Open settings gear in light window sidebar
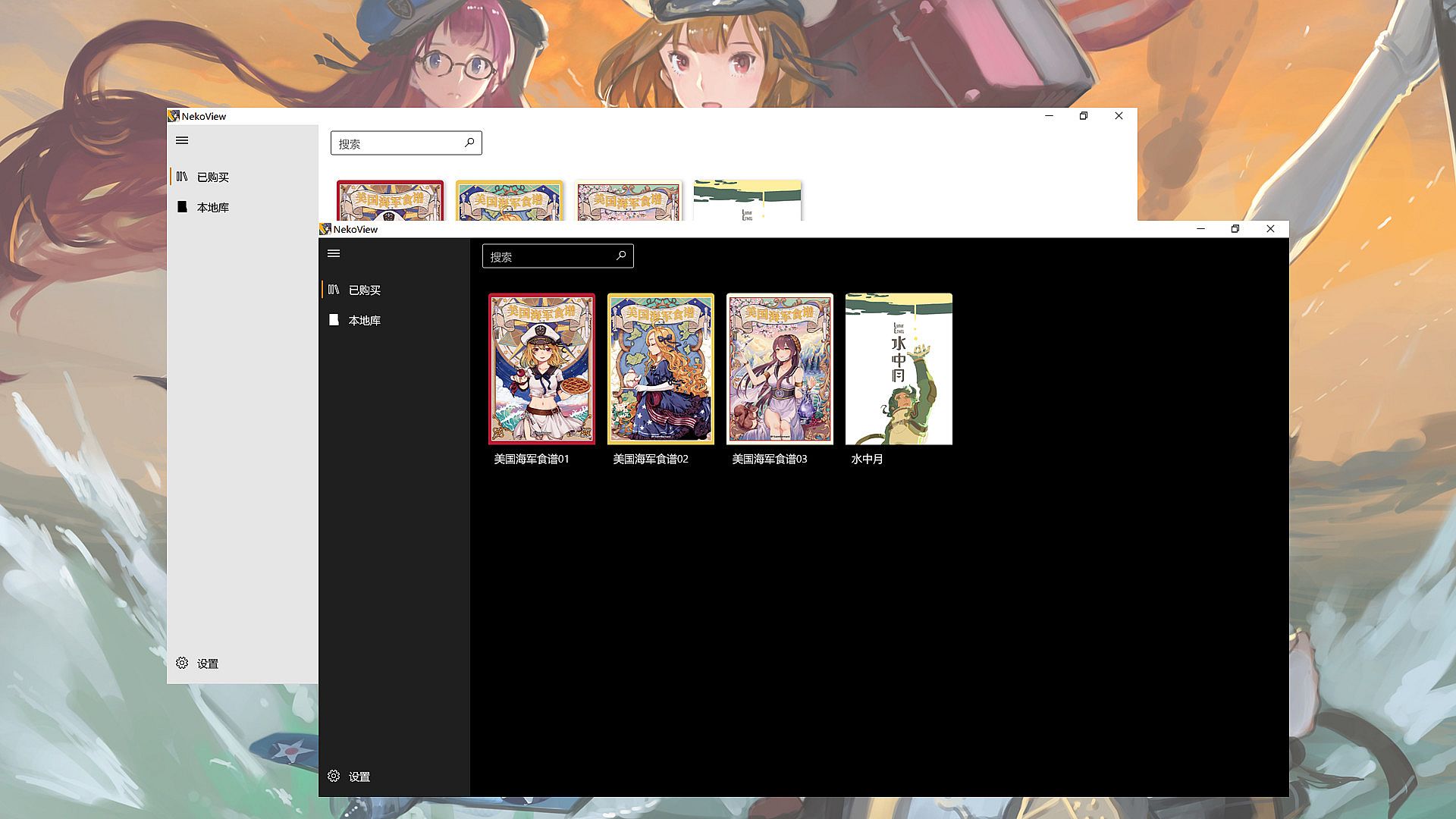Screen dimensions: 1456x819 point(182,663)
